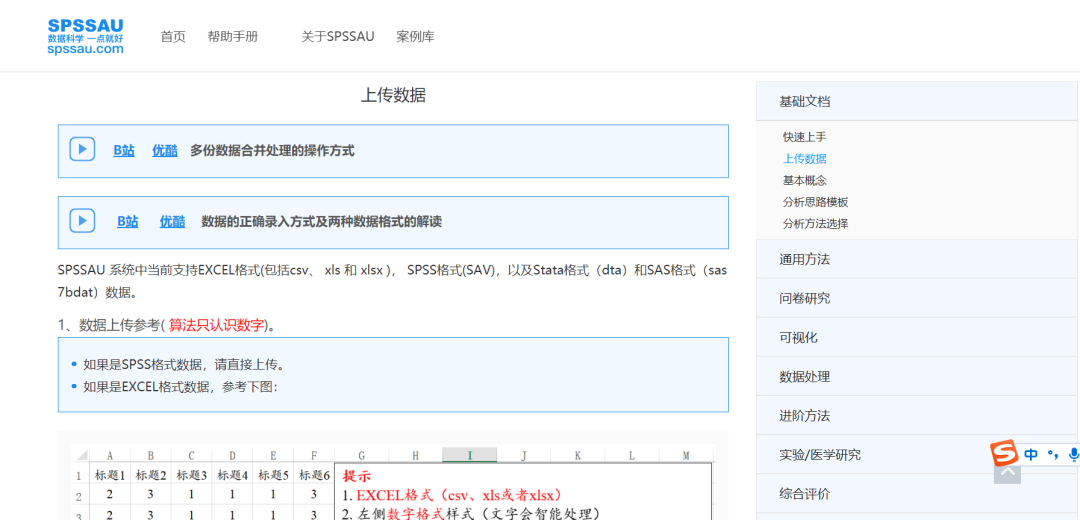Expand the 综合评价 section
Screen dimensions: 1080x520
[x=916, y=494]
